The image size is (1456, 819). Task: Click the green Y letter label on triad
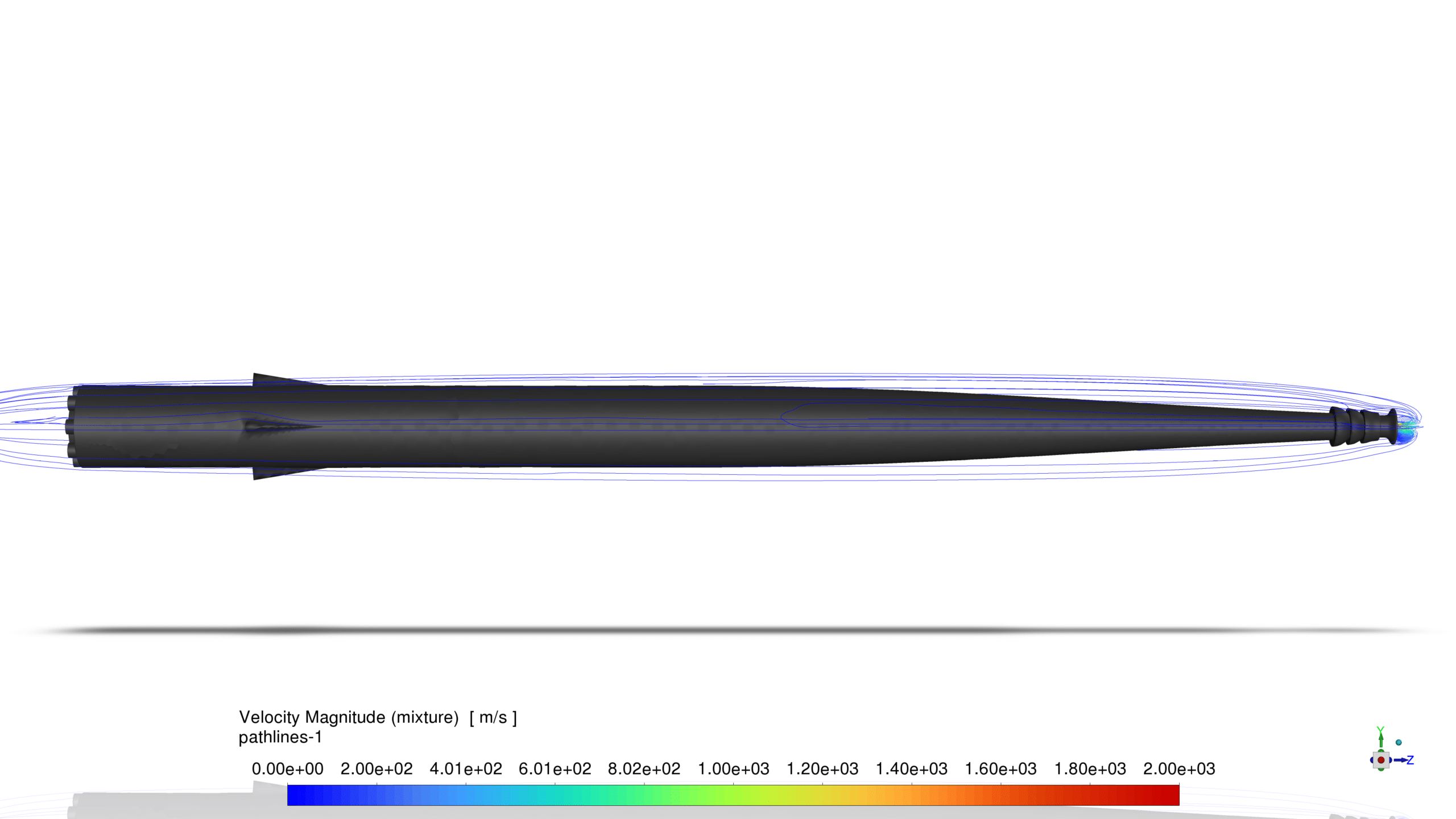click(1380, 730)
